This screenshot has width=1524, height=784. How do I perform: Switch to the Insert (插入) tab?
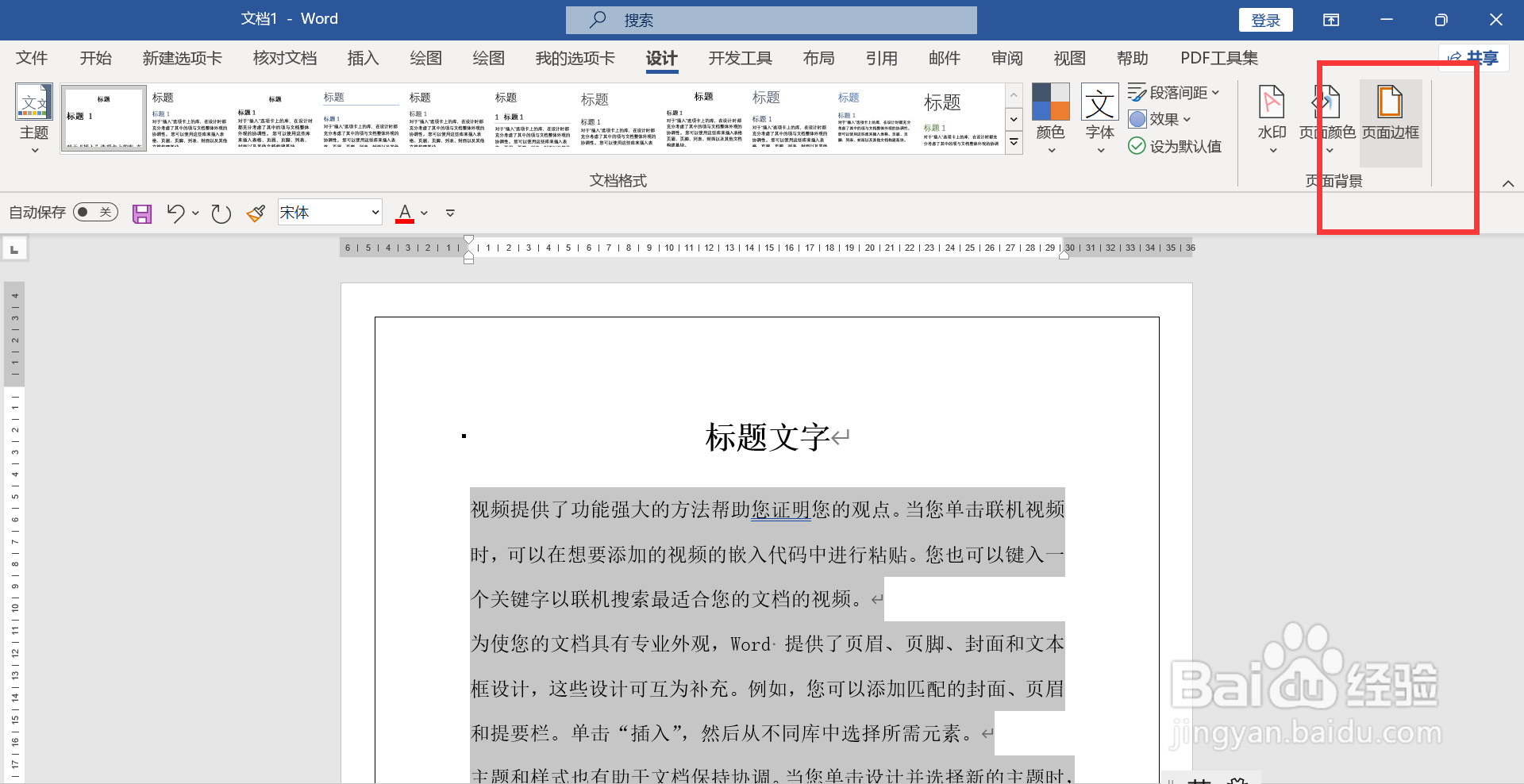pyautogui.click(x=364, y=58)
